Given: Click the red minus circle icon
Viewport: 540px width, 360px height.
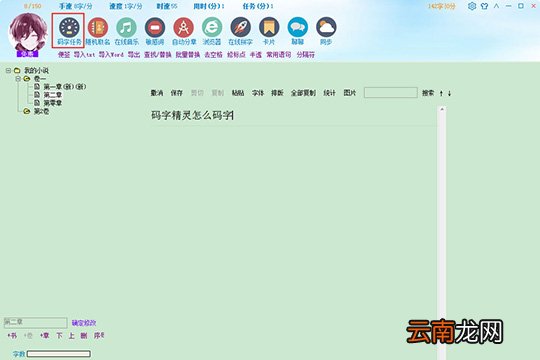Looking at the screenshot, I should tap(155, 27).
